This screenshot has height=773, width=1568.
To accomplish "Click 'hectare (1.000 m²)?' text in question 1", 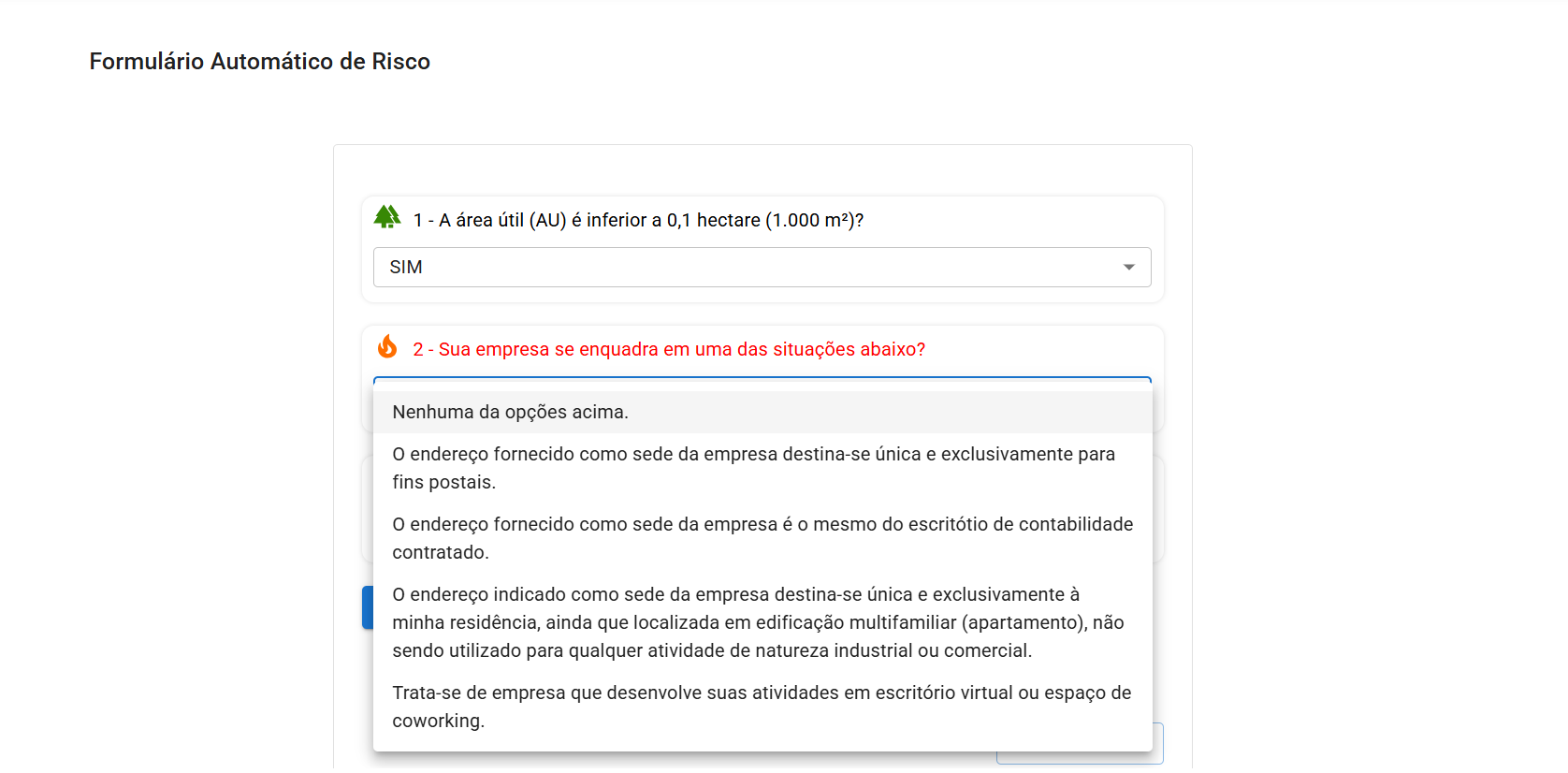I will point(780,220).
